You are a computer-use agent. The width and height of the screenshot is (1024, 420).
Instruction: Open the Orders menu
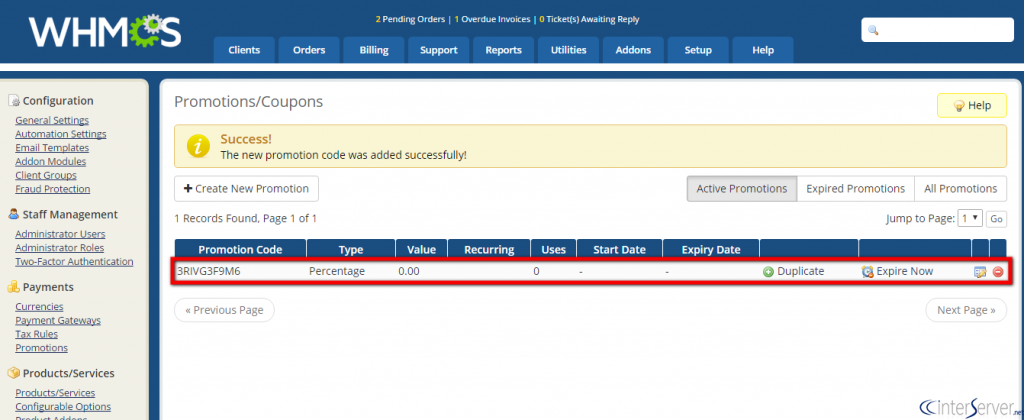310,50
